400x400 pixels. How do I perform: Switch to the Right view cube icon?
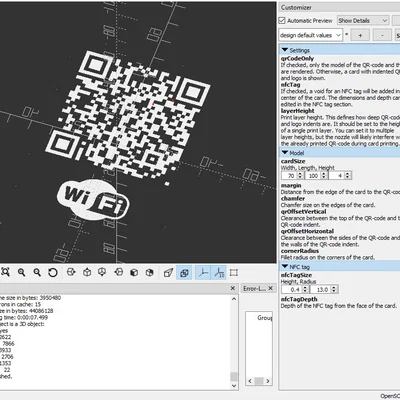click(x=71, y=272)
